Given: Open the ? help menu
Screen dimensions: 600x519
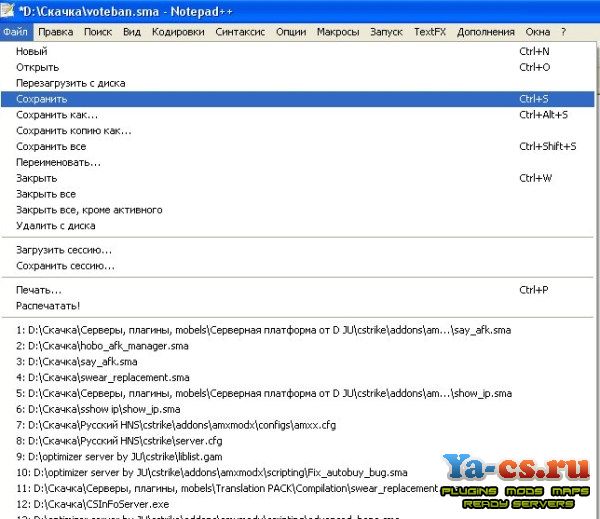Looking at the screenshot, I should [x=564, y=32].
